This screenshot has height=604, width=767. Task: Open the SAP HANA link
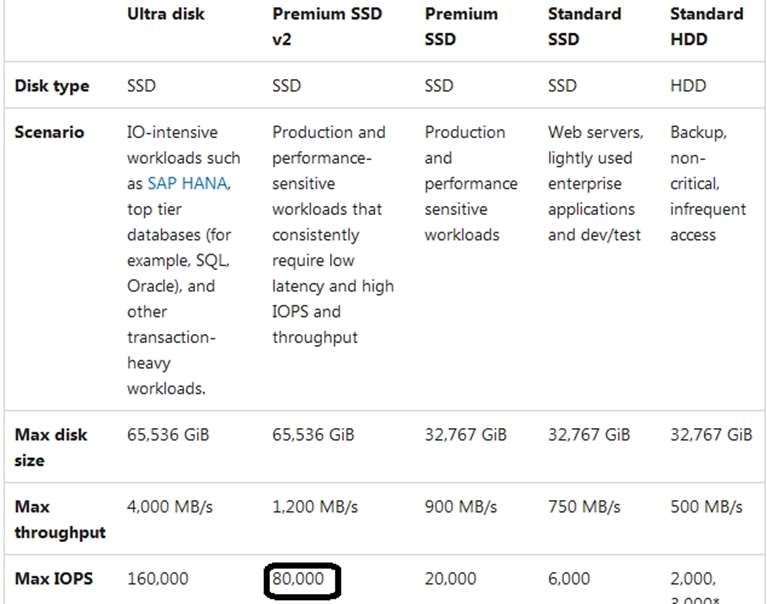tap(188, 184)
